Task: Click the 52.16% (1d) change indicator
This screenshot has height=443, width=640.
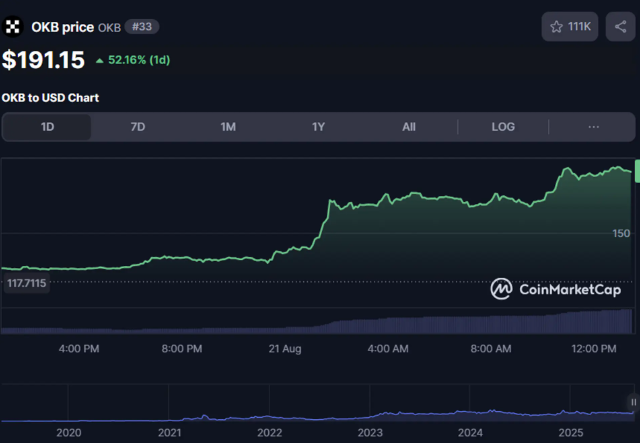Action: (x=133, y=60)
